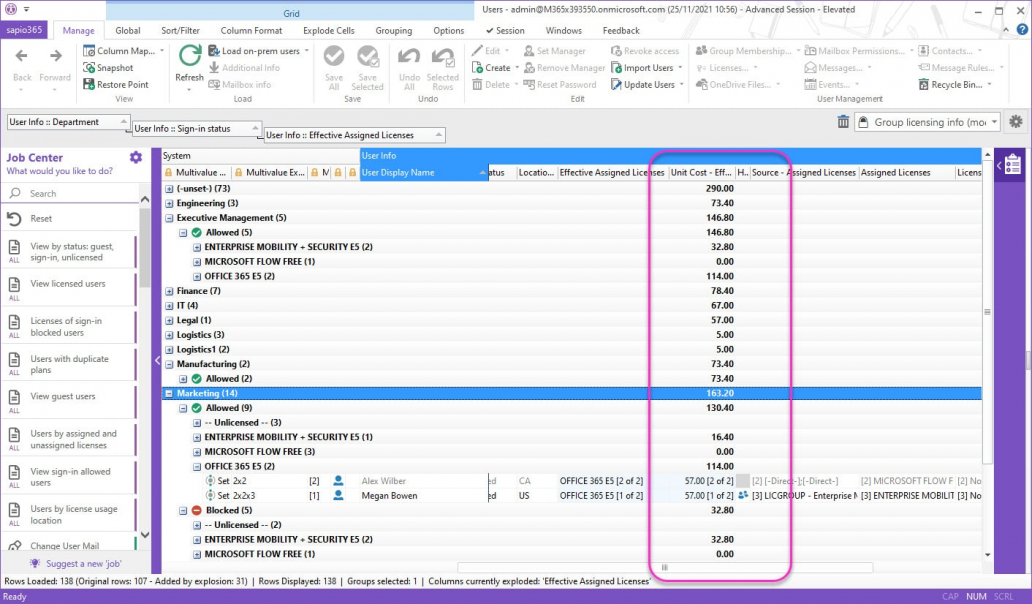Open the Grouping ribbon tab
The height and width of the screenshot is (604, 1032).
(394, 30)
